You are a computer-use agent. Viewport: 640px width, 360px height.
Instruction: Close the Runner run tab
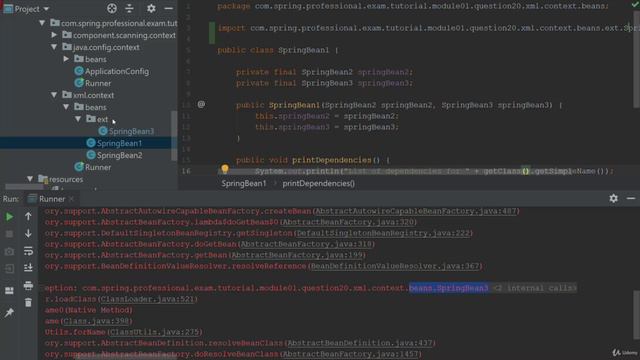tap(71, 199)
